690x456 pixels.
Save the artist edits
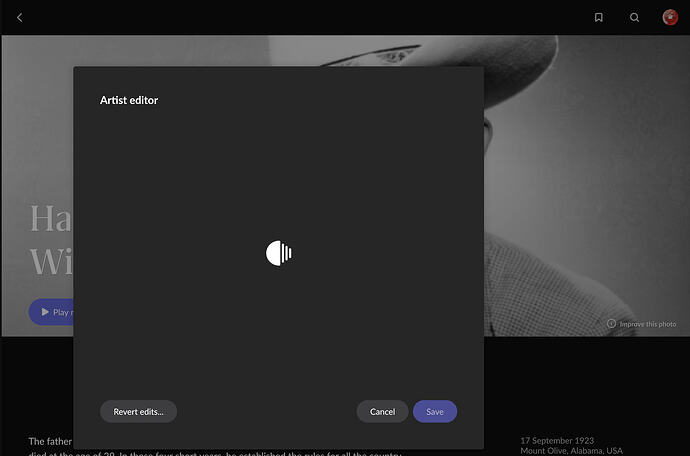pos(435,412)
